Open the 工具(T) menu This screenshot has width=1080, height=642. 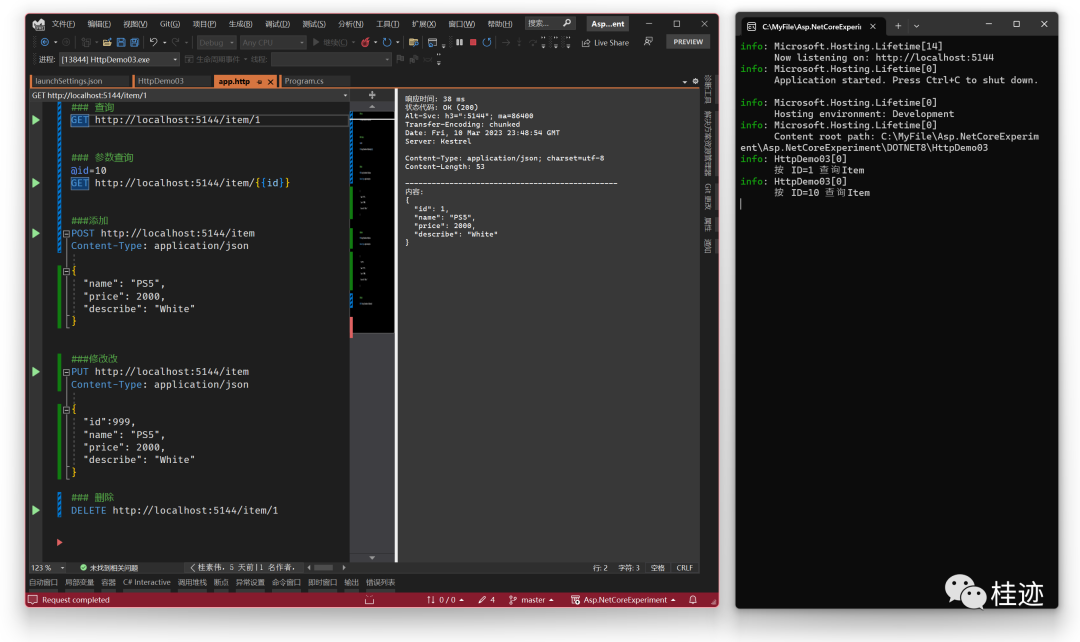coord(387,24)
